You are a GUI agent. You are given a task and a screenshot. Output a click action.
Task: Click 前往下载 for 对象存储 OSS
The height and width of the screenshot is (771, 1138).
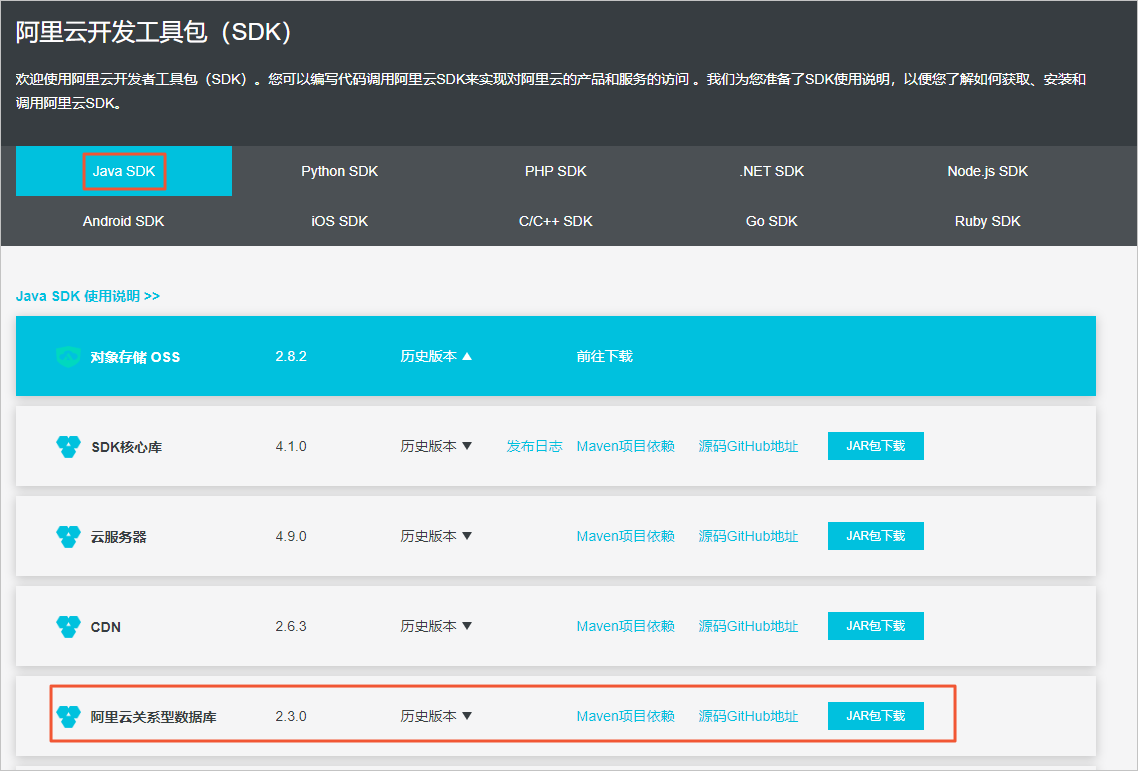[x=605, y=356]
